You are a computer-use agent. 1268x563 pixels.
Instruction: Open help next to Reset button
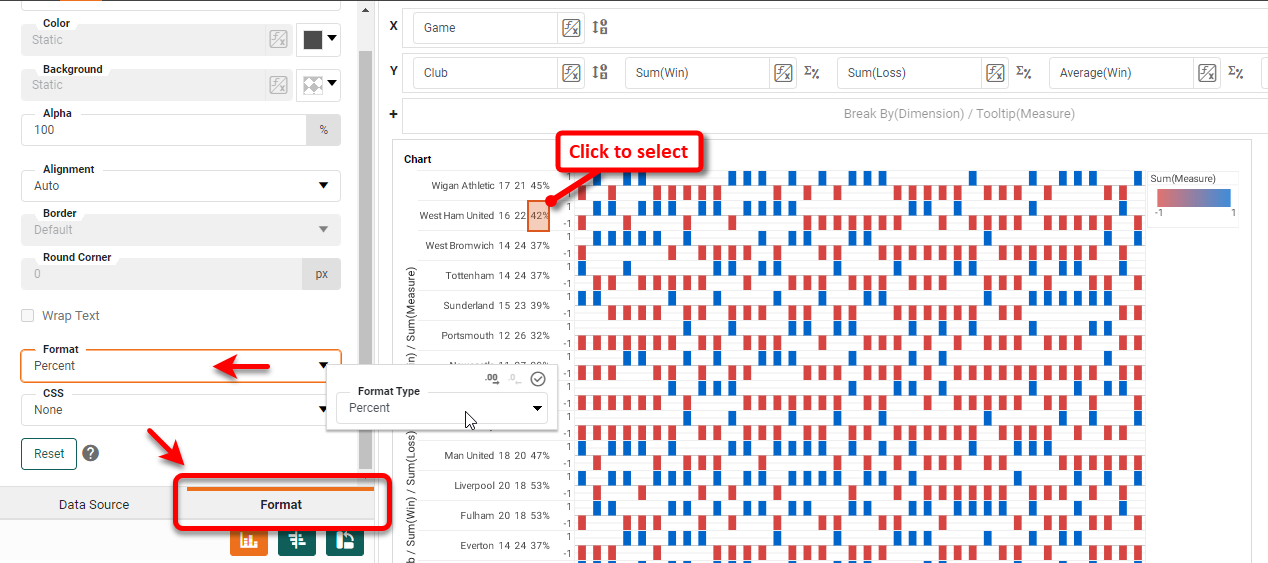[91, 453]
